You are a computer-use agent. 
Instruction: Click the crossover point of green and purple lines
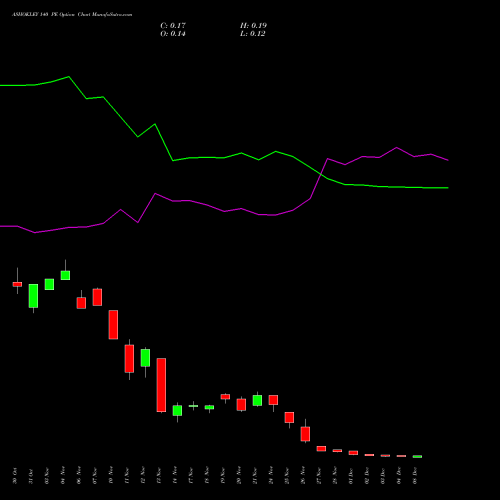(x=320, y=174)
